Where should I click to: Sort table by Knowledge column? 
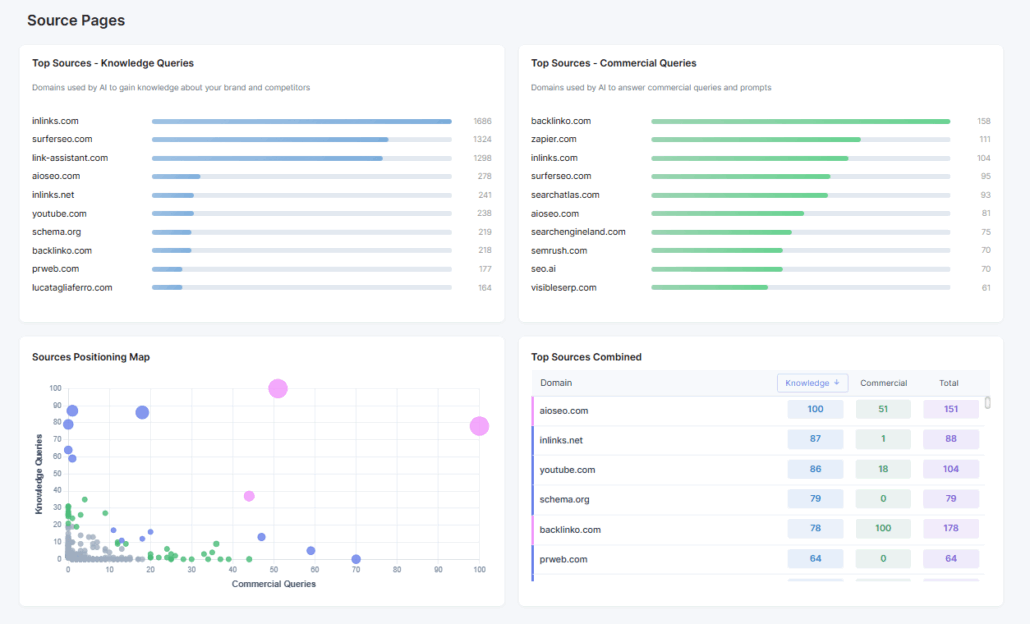813,383
